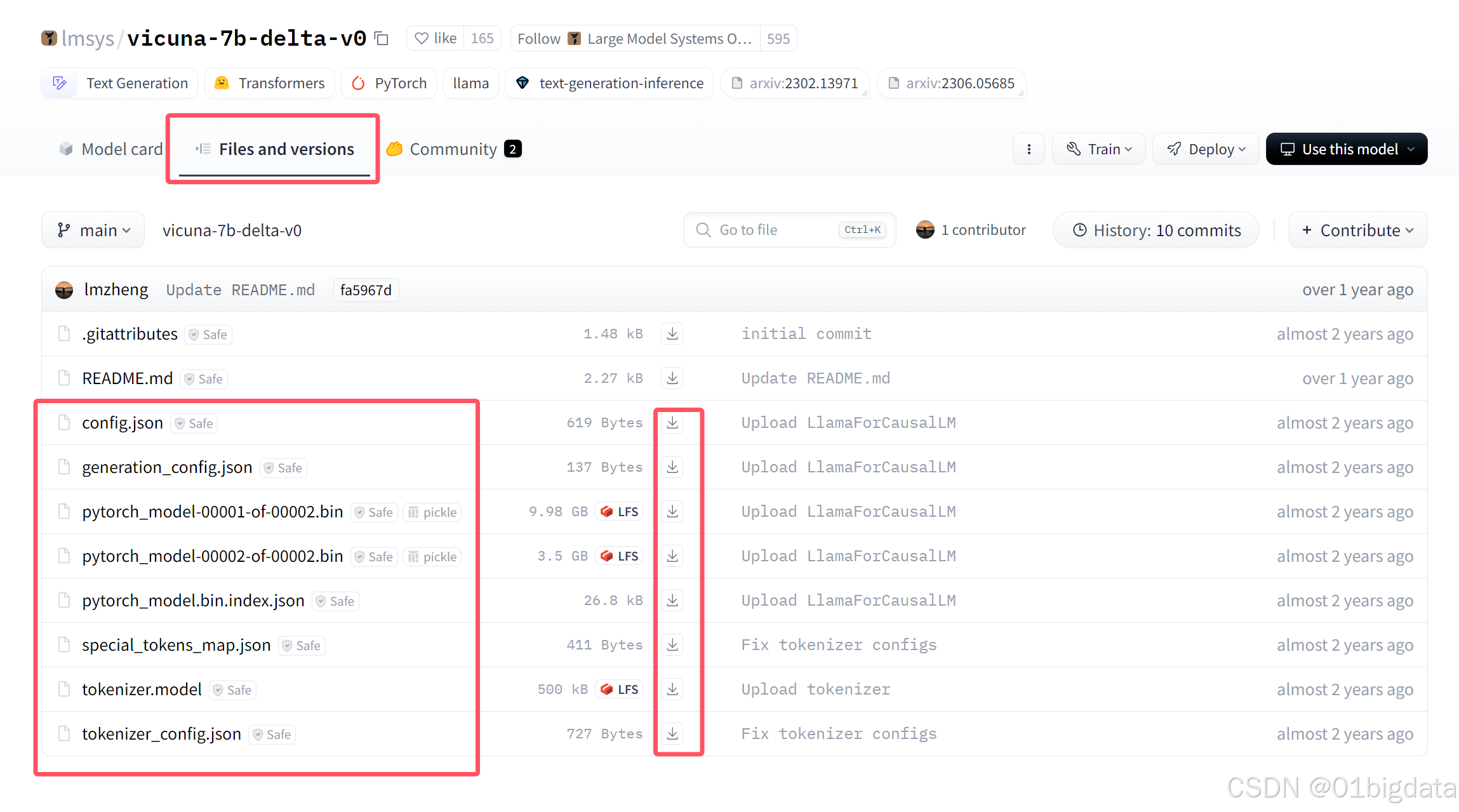Select the PyTorch framework tag
Image resolution: width=1459 pixels, height=812 pixels.
coord(389,83)
